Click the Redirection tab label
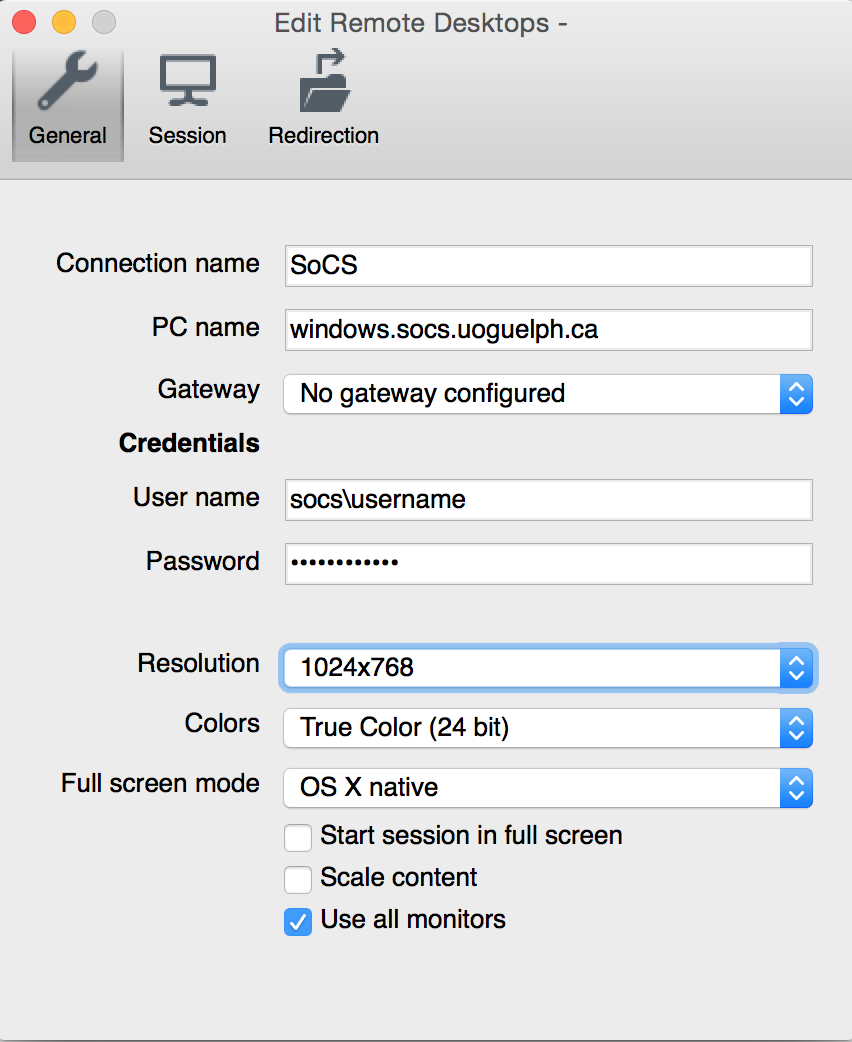Image resolution: width=852 pixels, height=1042 pixels. click(323, 136)
